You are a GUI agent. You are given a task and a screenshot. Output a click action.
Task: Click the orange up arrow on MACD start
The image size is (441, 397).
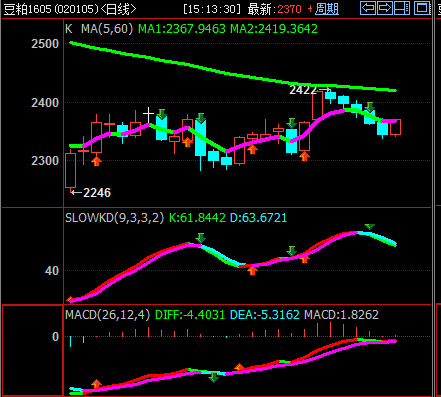click(x=96, y=384)
